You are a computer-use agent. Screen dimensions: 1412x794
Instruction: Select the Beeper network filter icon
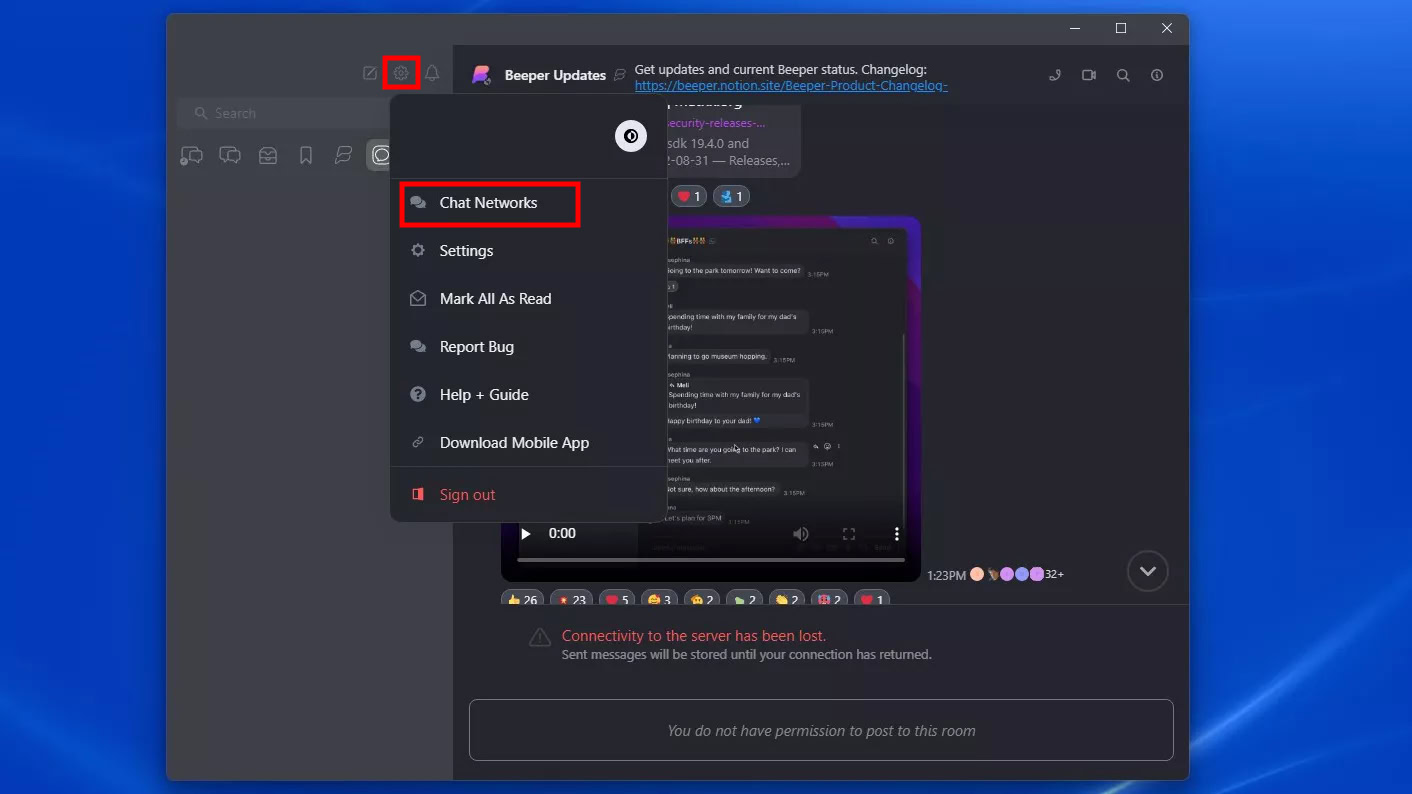click(344, 155)
